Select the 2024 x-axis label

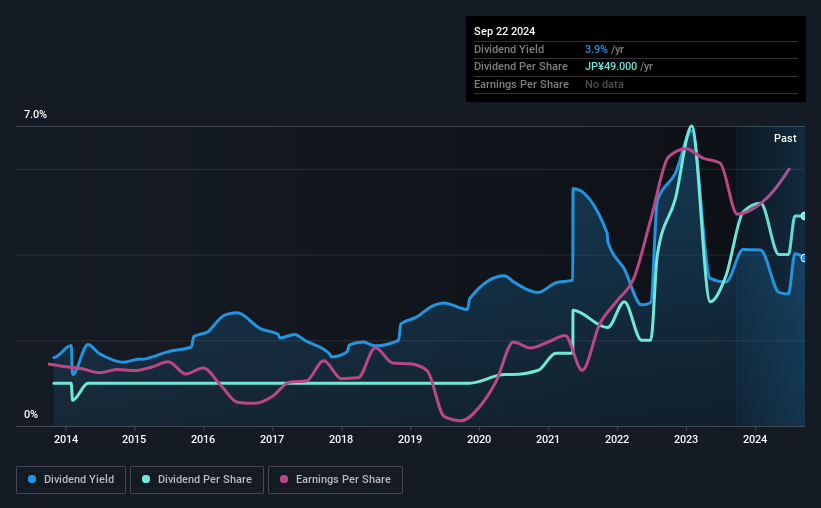click(755, 439)
